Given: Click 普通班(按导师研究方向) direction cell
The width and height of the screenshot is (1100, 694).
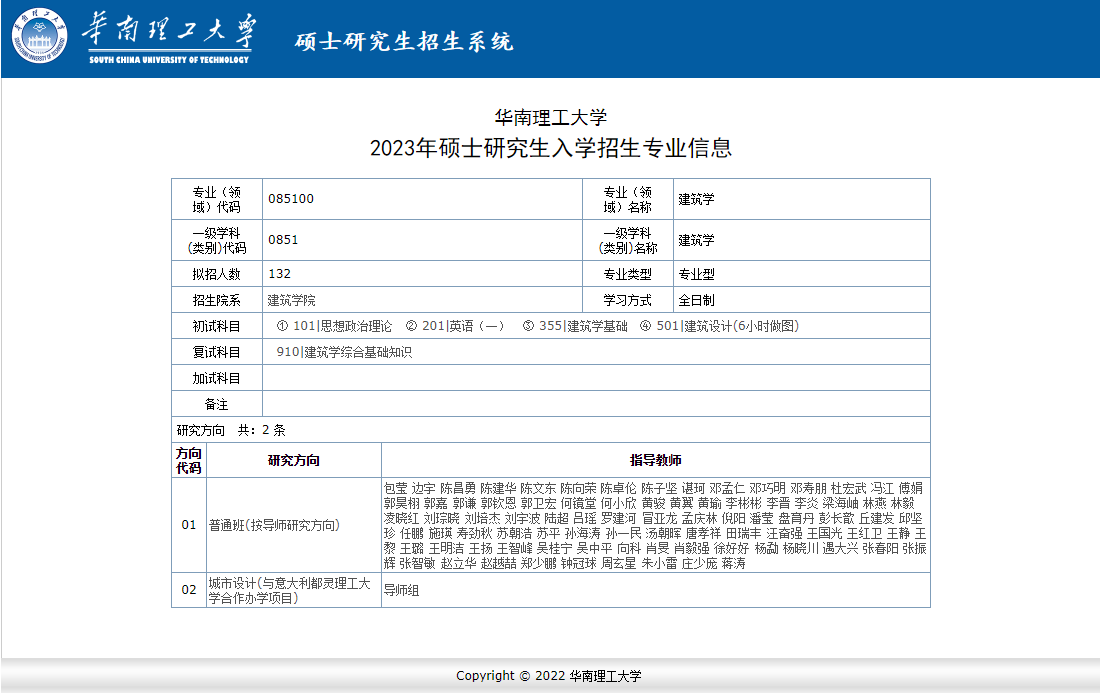Looking at the screenshot, I should 294,525.
